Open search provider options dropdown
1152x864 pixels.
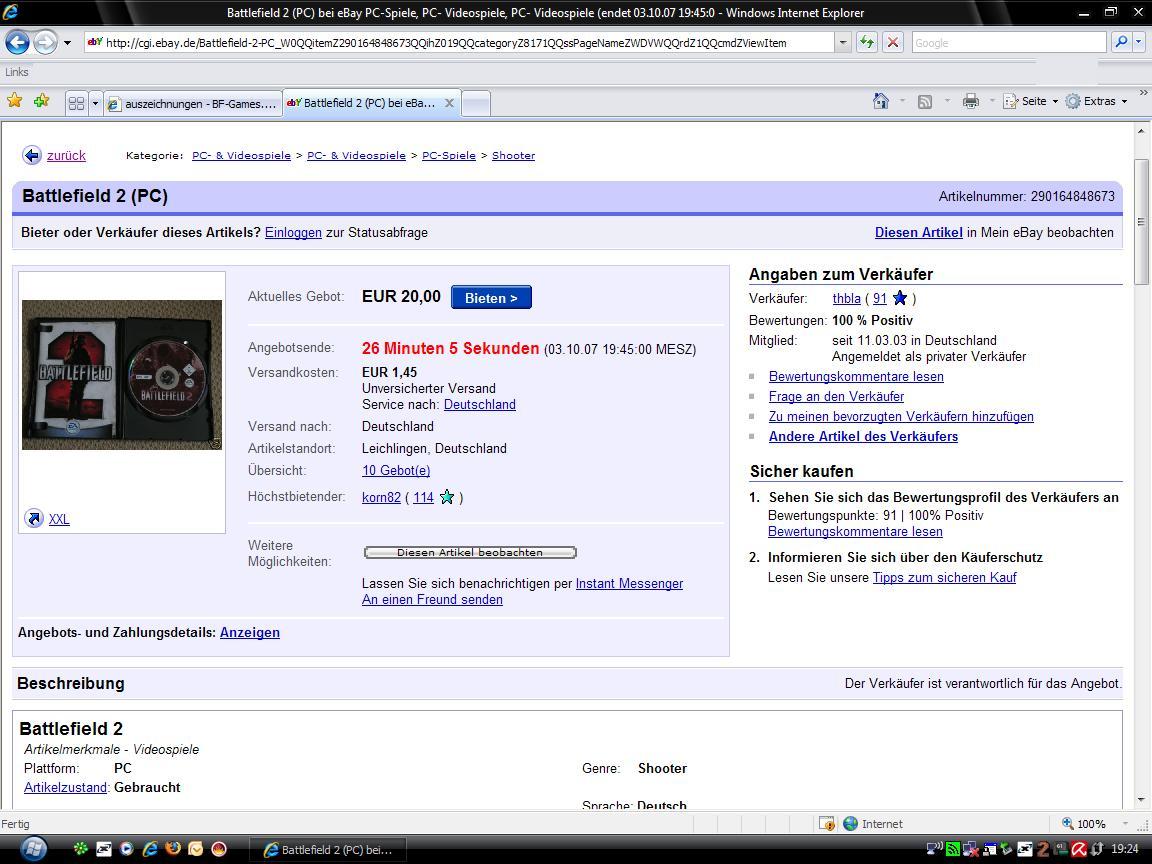[1139, 43]
